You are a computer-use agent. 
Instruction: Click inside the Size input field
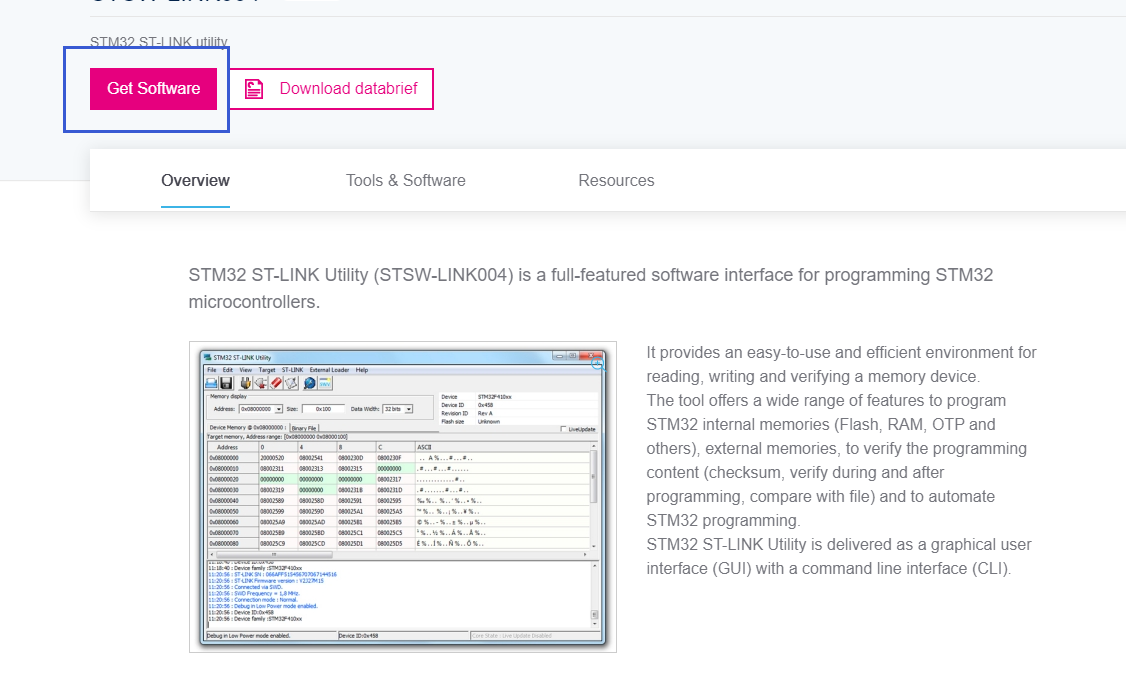pyautogui.click(x=322, y=409)
